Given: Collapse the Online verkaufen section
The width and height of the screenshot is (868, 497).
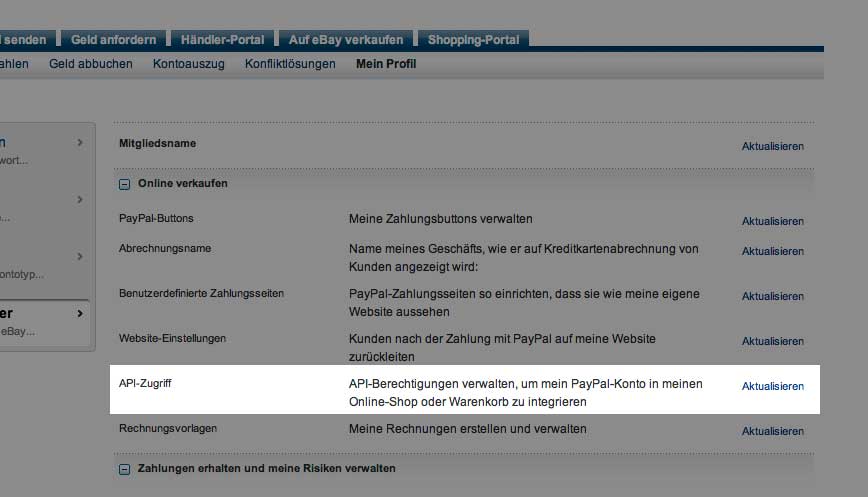Looking at the screenshot, I should (125, 184).
